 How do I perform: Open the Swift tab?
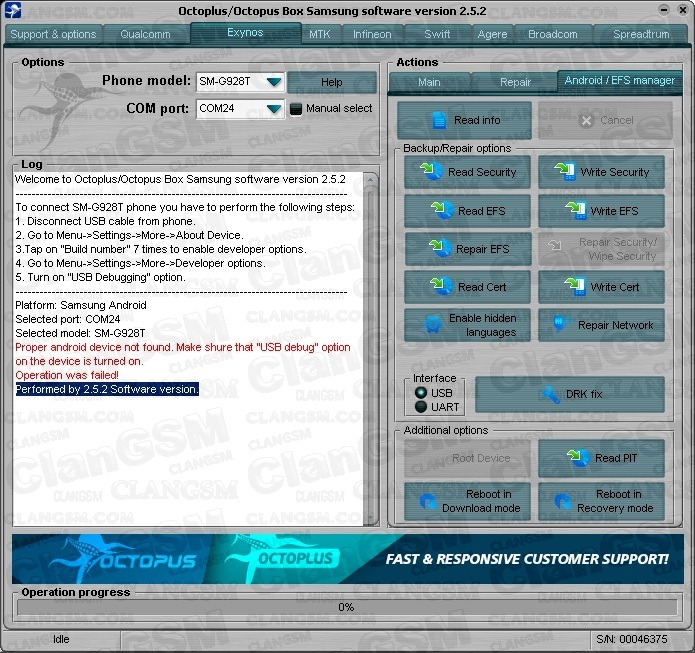pyautogui.click(x=437, y=34)
